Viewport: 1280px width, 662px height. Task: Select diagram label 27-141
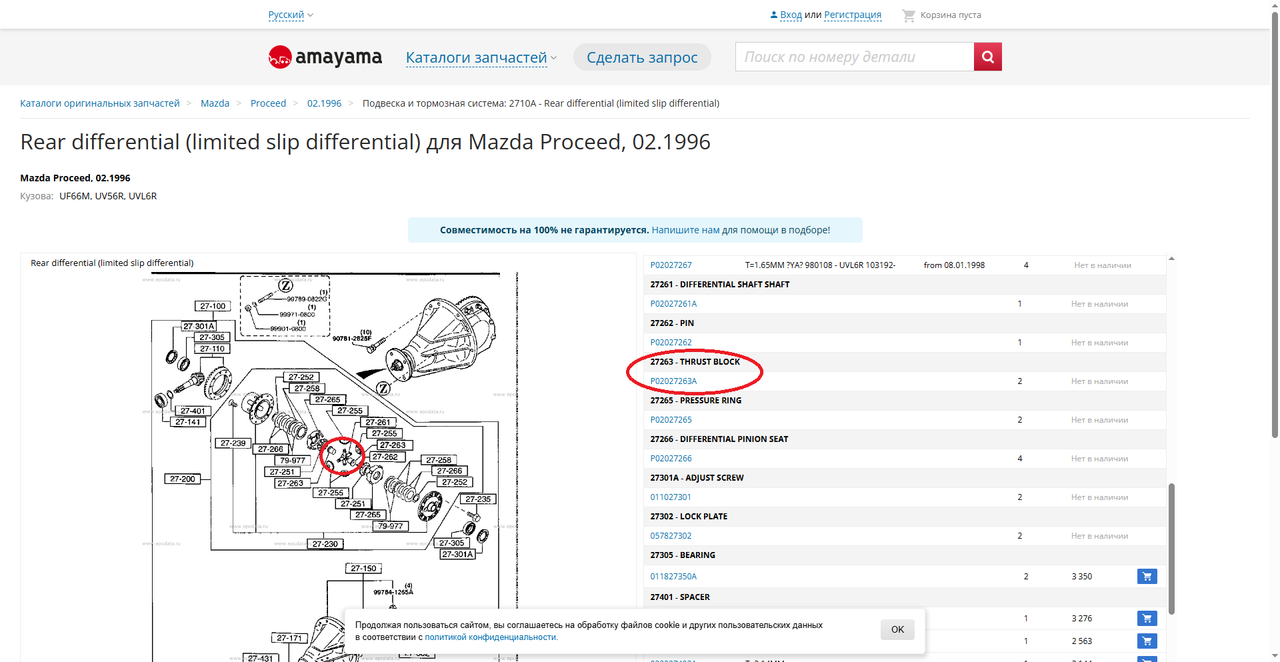click(x=190, y=422)
